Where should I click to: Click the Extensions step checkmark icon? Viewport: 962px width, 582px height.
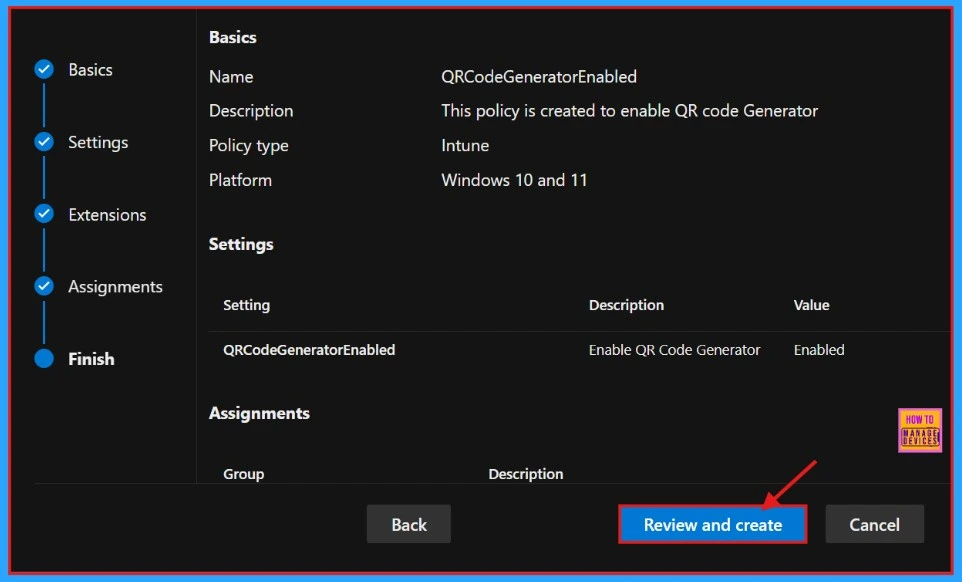click(x=44, y=214)
